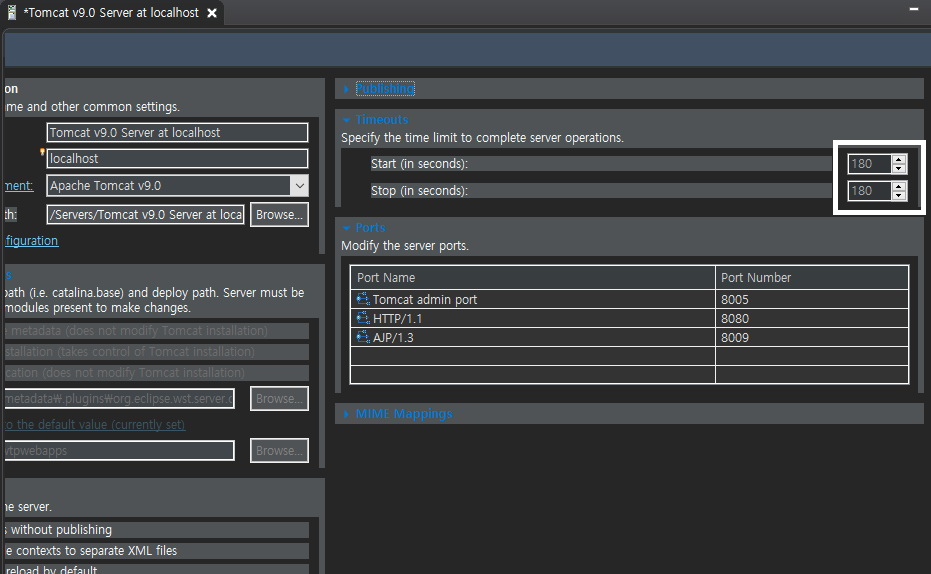Click the MIME Mappings heading
Screen dimensions: 931x574
point(404,413)
